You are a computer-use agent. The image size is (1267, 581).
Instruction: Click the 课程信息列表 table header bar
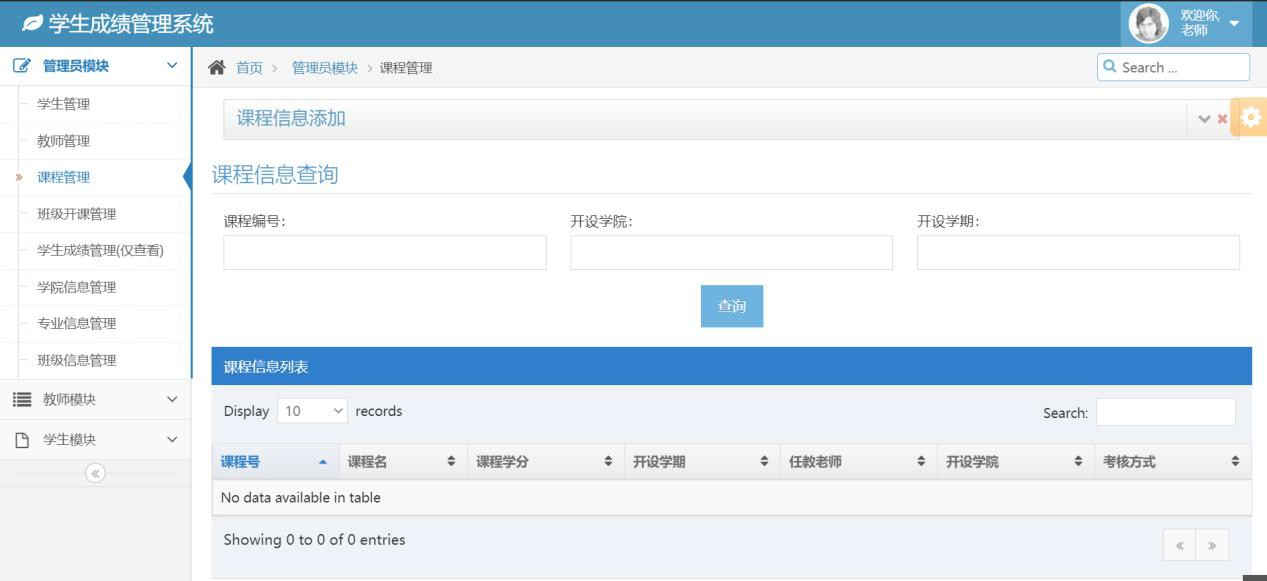click(x=731, y=366)
